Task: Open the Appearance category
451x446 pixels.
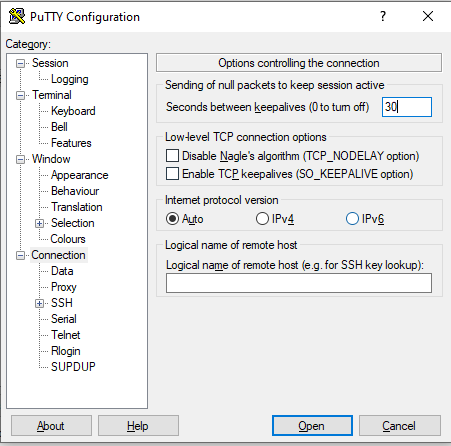Action: (x=79, y=175)
